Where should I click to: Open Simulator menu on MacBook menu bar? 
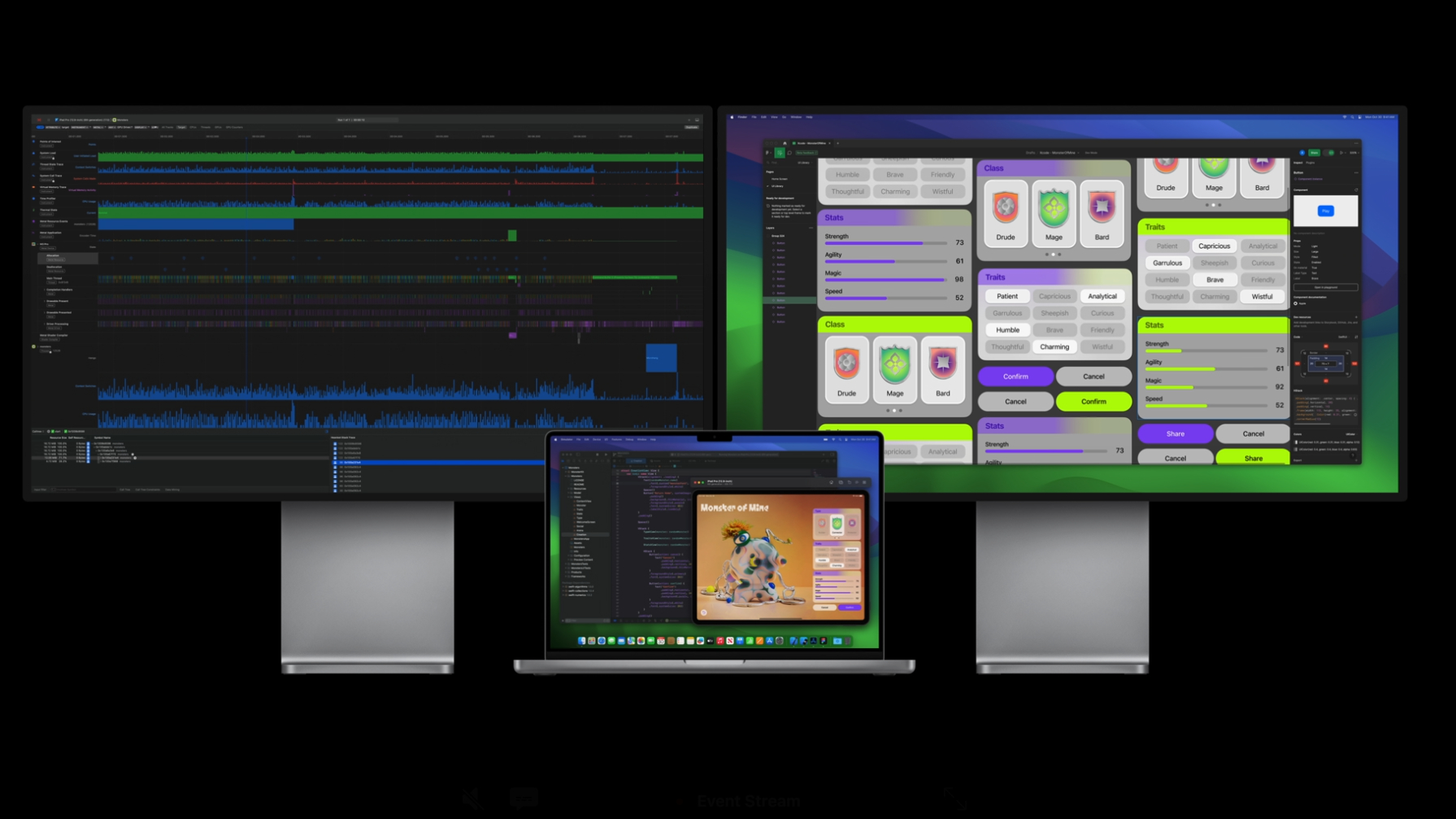[567, 439]
